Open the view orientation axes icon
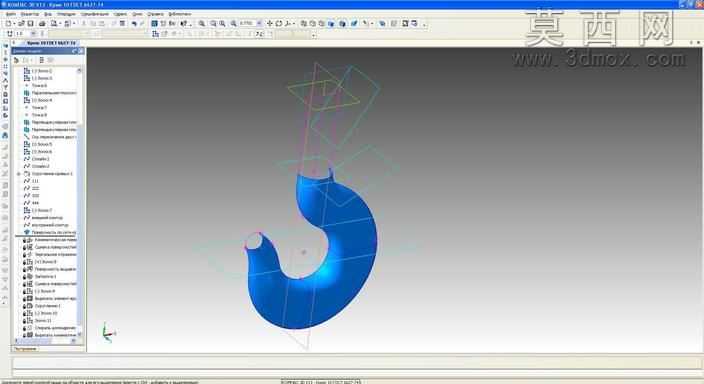Viewport: 704px width, 384px height. (x=288, y=23)
